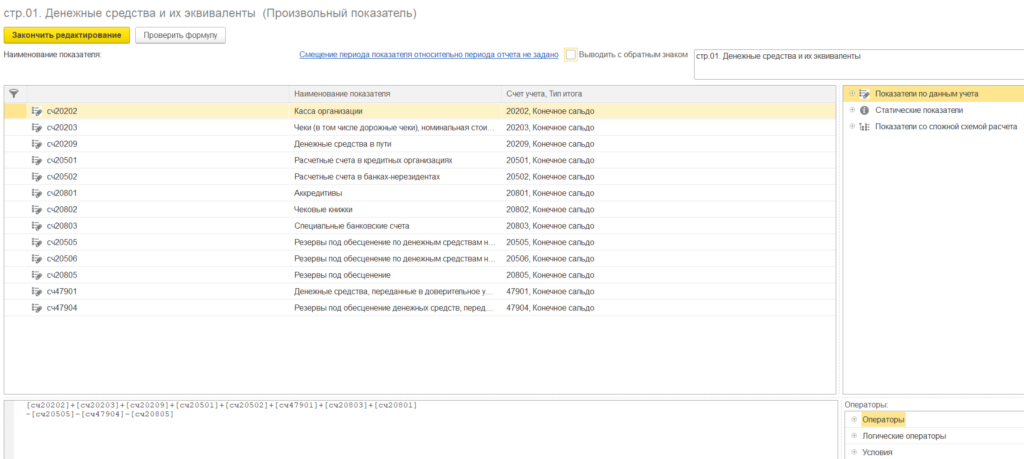This screenshot has height=459, width=1024.
Task: Expand the Статические показатели tree node
Action: [x=852, y=110]
